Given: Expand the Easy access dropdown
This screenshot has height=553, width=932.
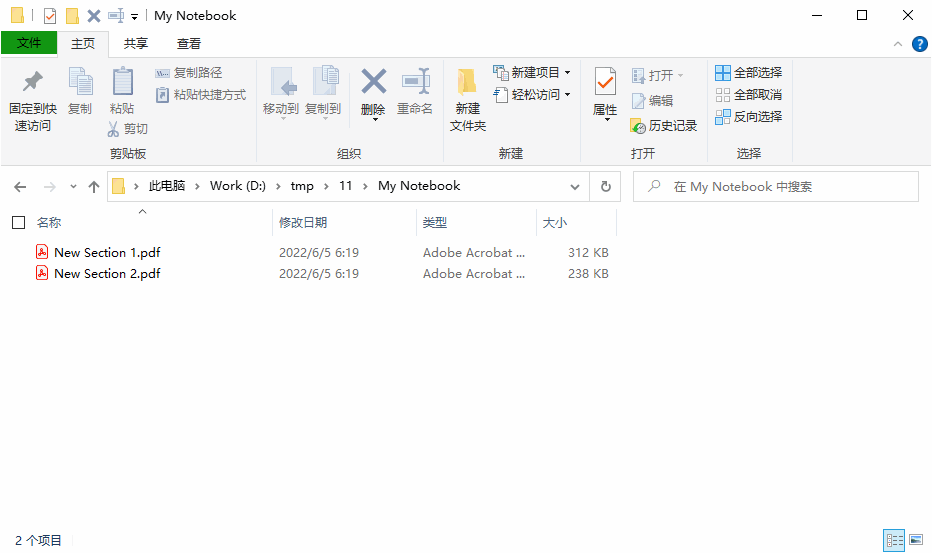Looking at the screenshot, I should tap(568, 95).
